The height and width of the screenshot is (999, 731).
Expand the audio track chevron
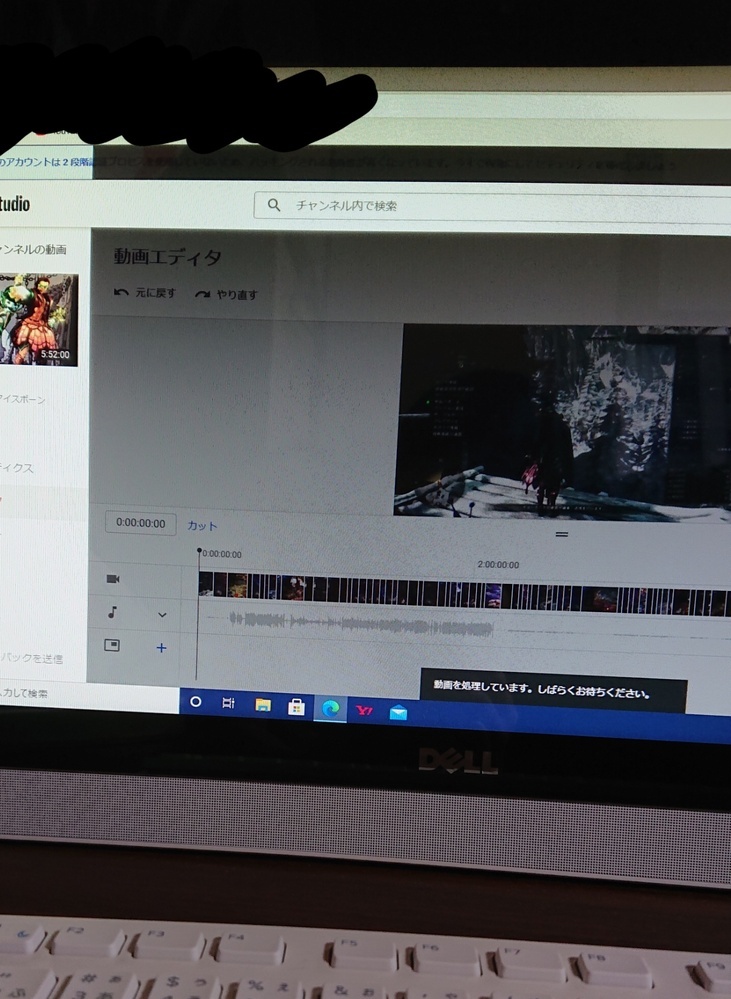pos(162,615)
